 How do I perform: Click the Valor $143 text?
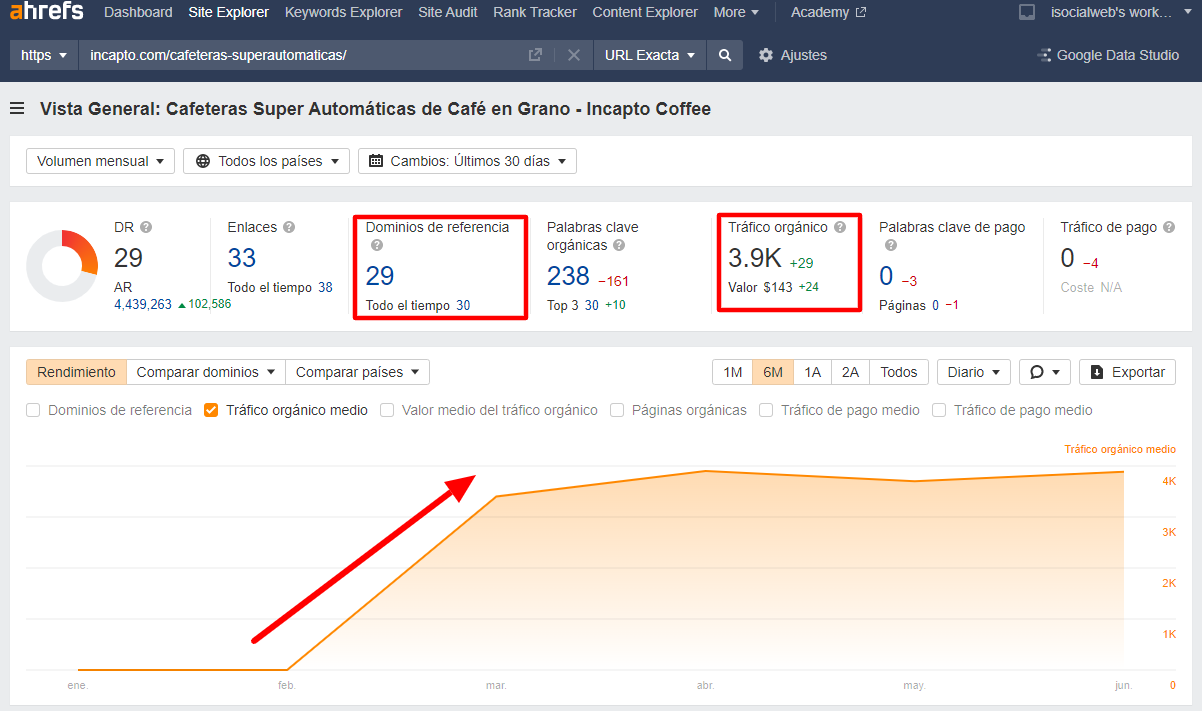[759, 287]
